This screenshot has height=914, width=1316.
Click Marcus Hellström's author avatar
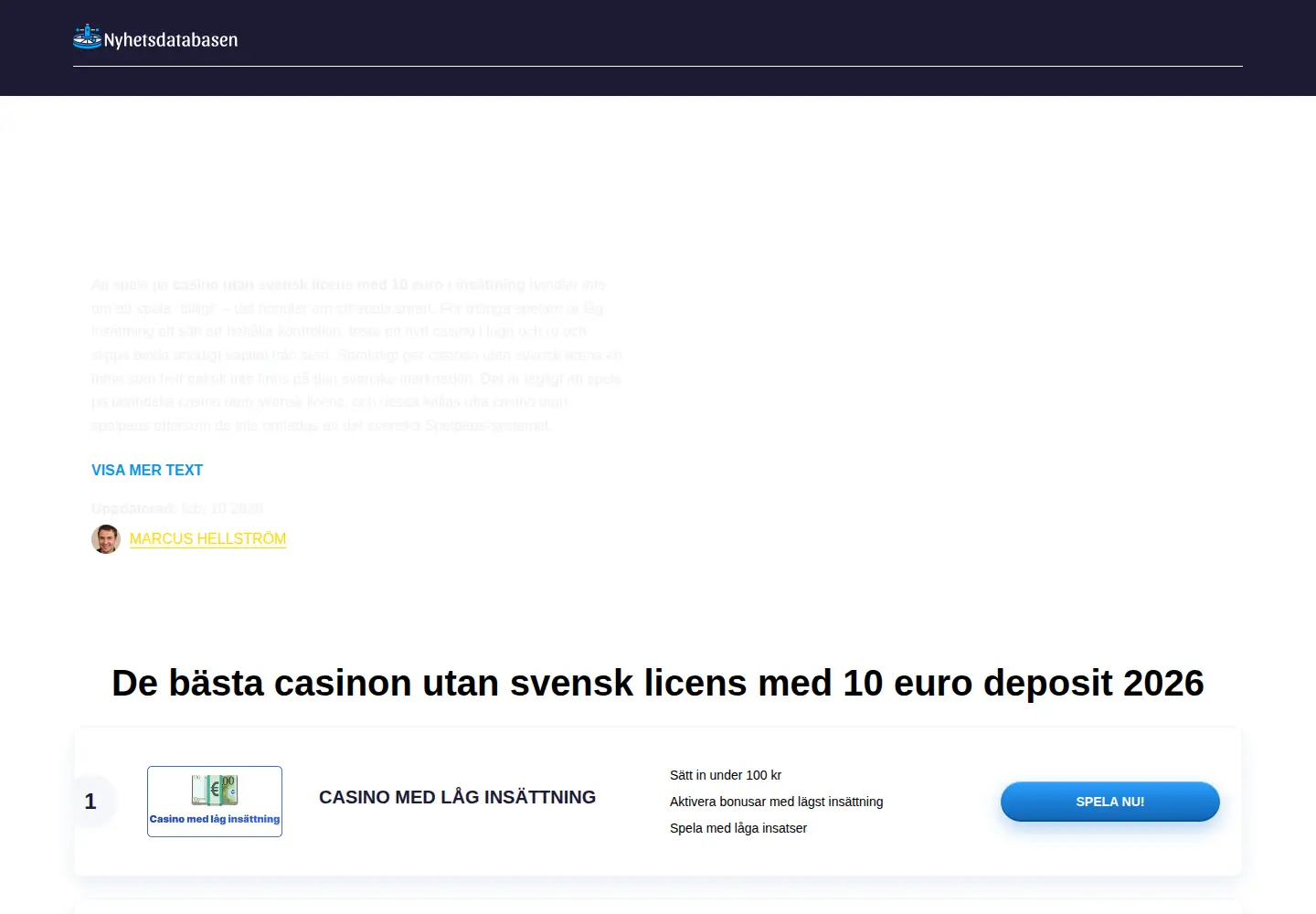pyautogui.click(x=106, y=539)
